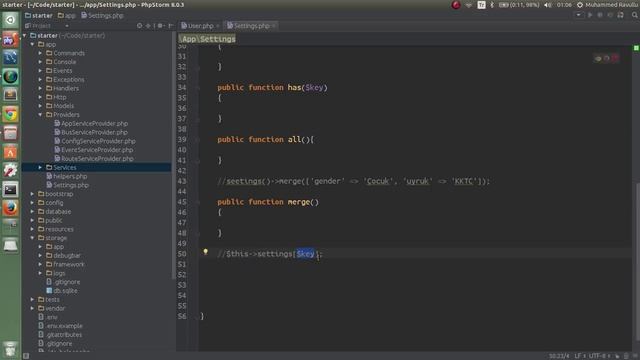Click the red app indicator in tray
640x360 pixels.
[x=456, y=5]
